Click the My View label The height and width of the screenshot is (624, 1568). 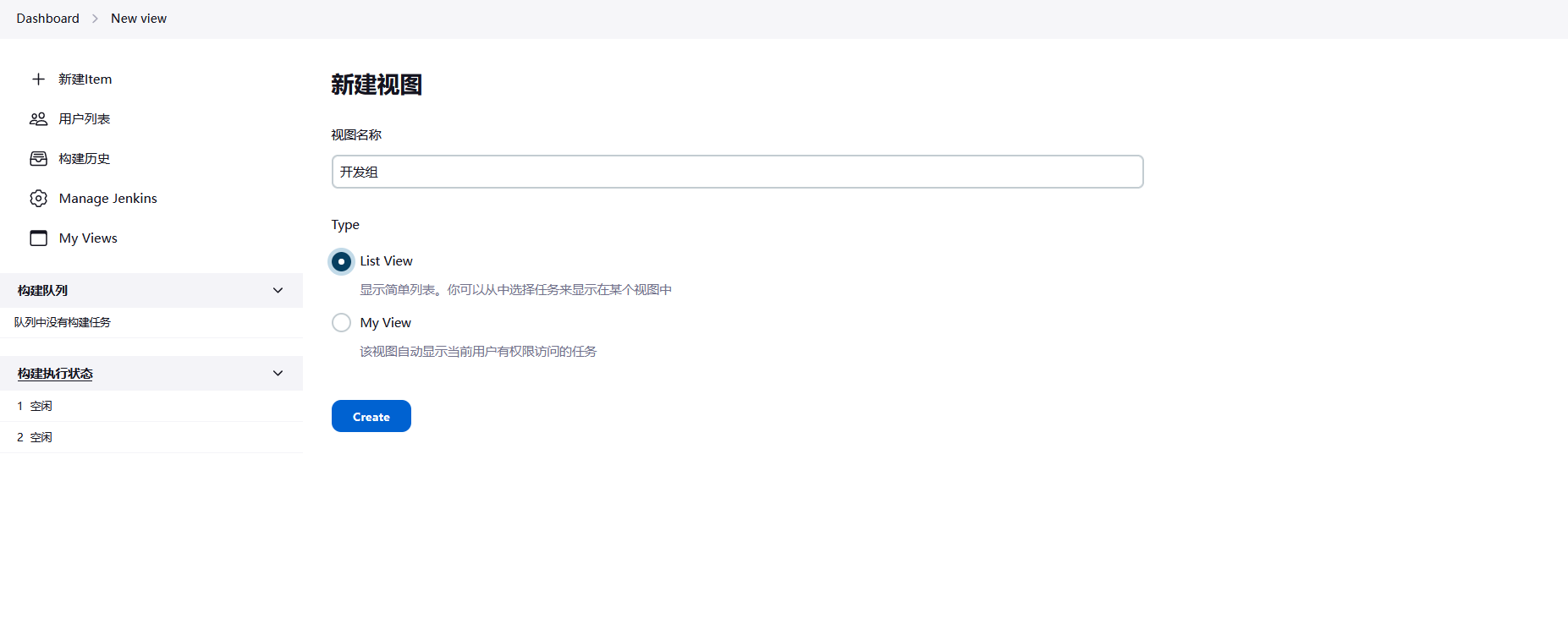(x=385, y=322)
